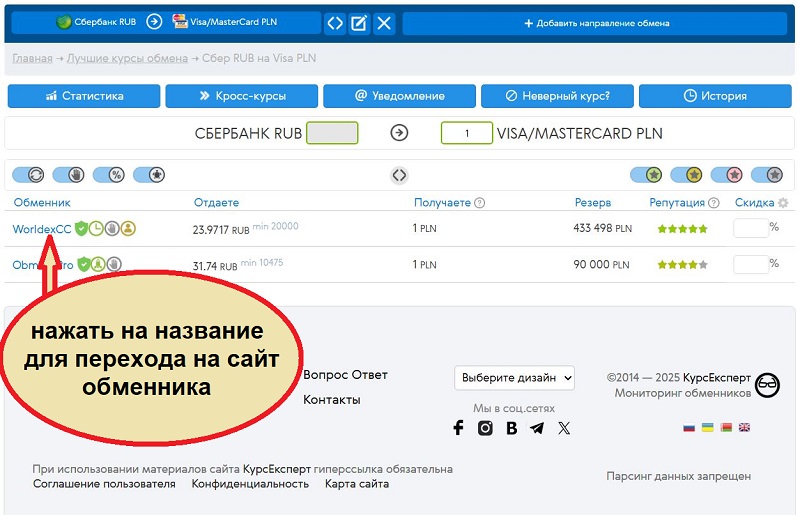The width and height of the screenshot is (800, 515).
Task: Click discount percent field in 31.74 RUB row
Action: pyautogui.click(x=751, y=264)
